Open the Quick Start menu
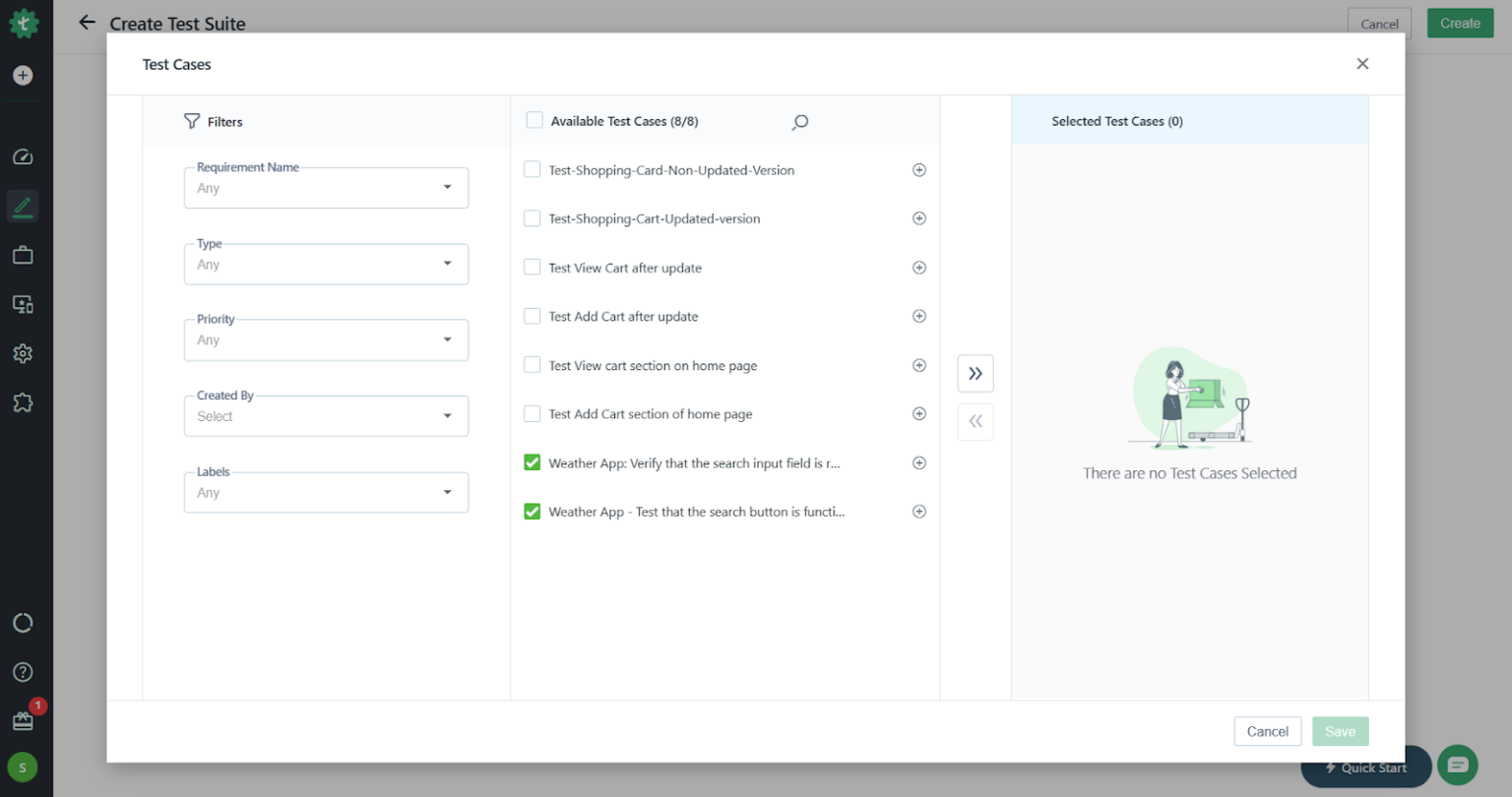Viewport: 1512px width, 797px height. click(x=1366, y=767)
